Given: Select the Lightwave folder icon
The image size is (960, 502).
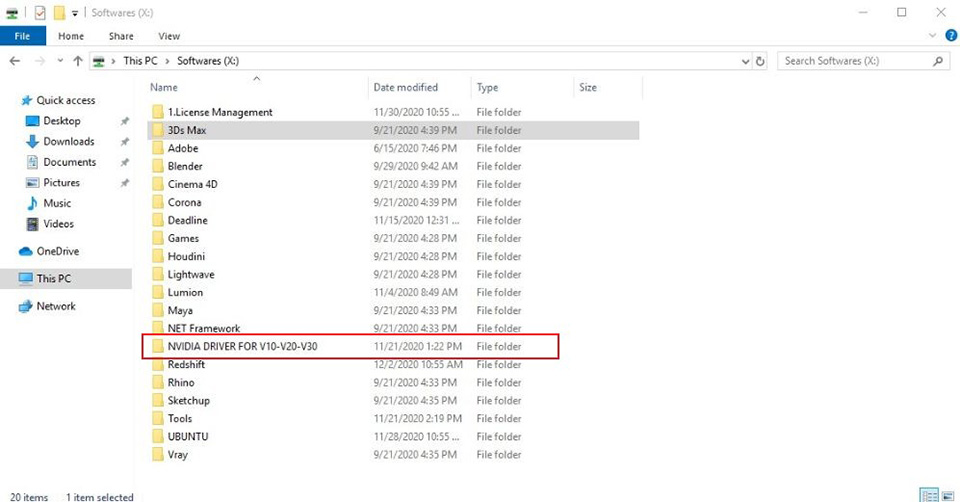Looking at the screenshot, I should [x=158, y=274].
